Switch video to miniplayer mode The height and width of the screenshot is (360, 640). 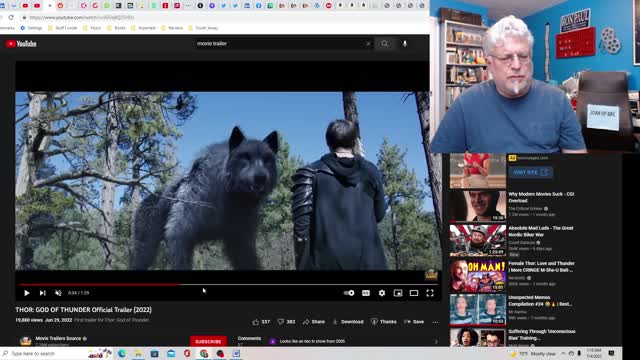pos(398,293)
